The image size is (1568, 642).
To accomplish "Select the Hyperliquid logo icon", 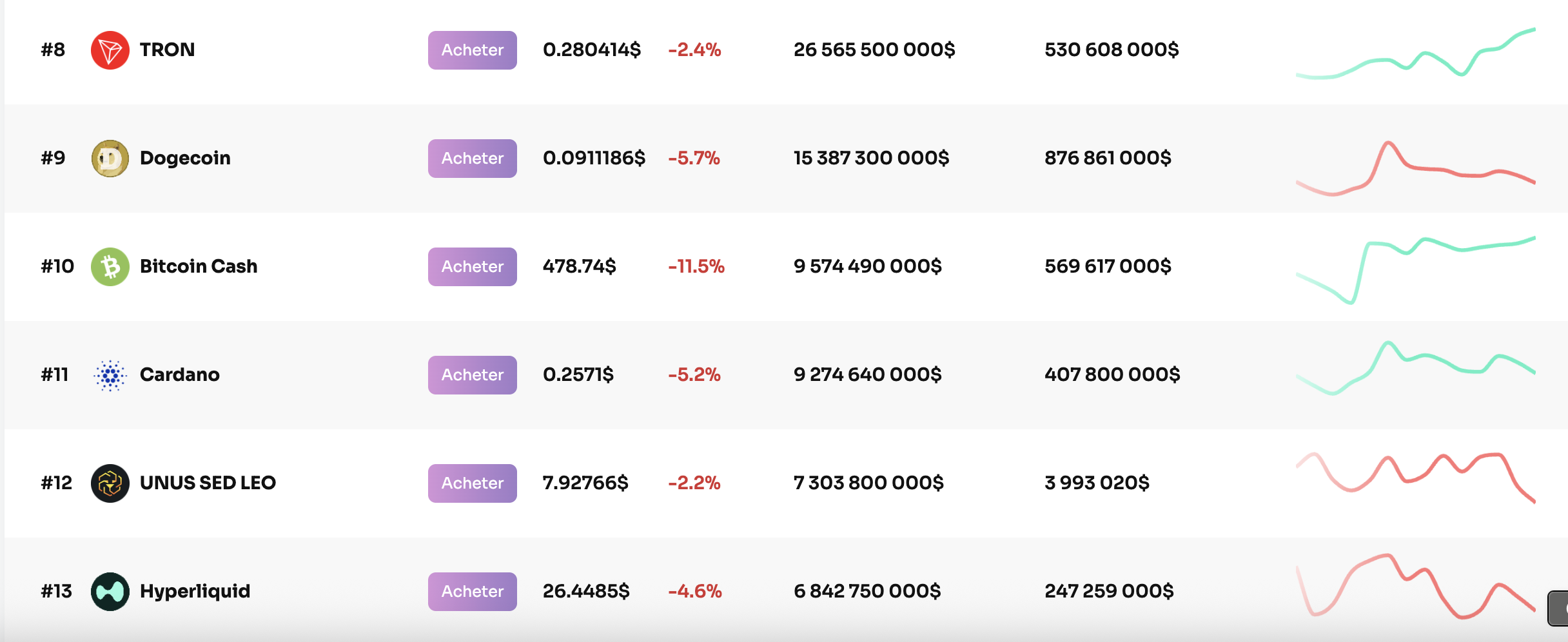I will click(x=111, y=591).
